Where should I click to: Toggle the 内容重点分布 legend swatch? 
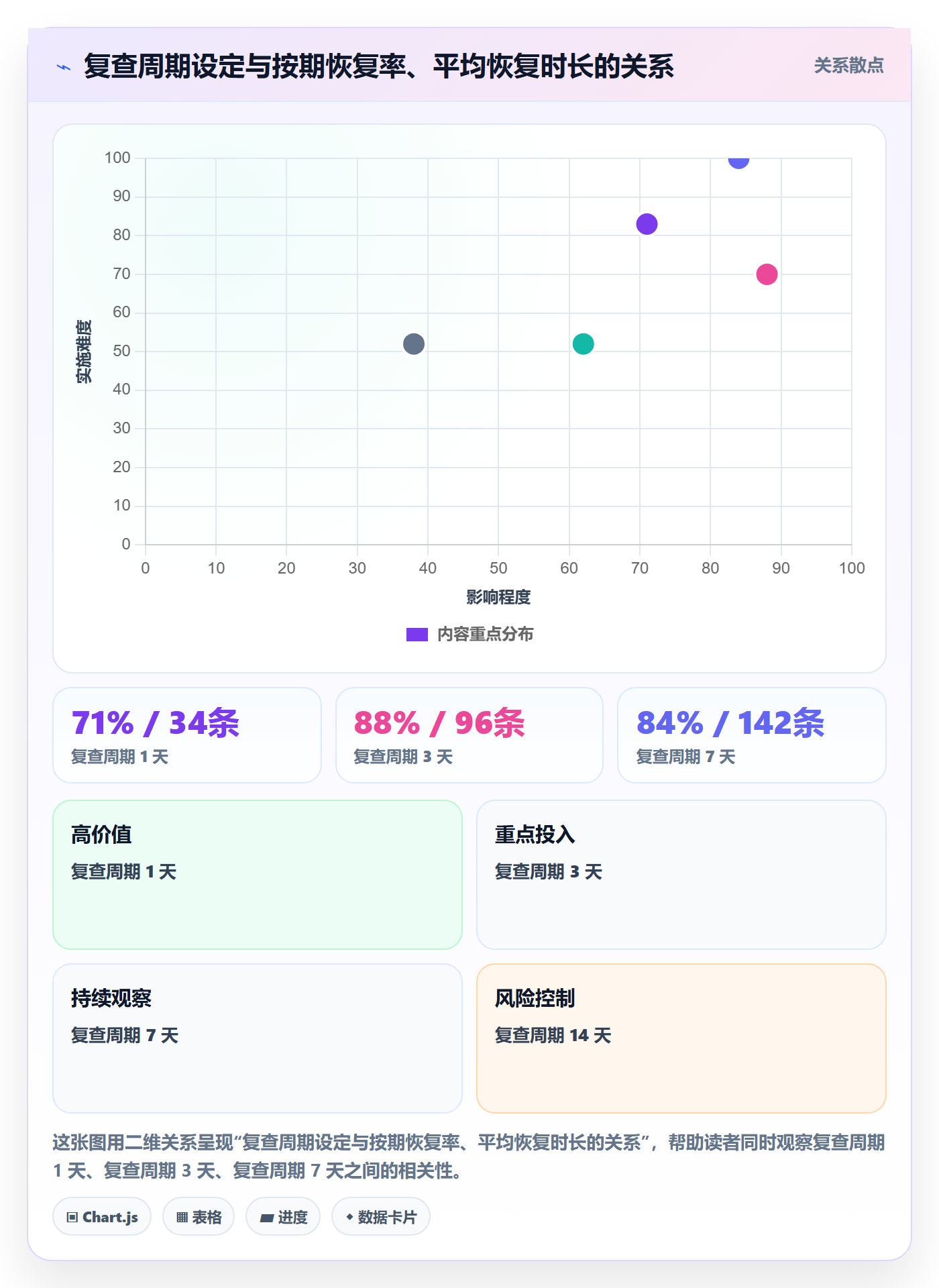click(417, 635)
